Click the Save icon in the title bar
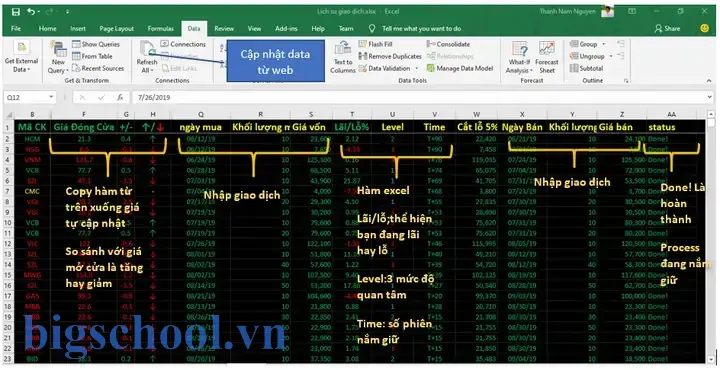This screenshot has height=370, width=720. 16,11
